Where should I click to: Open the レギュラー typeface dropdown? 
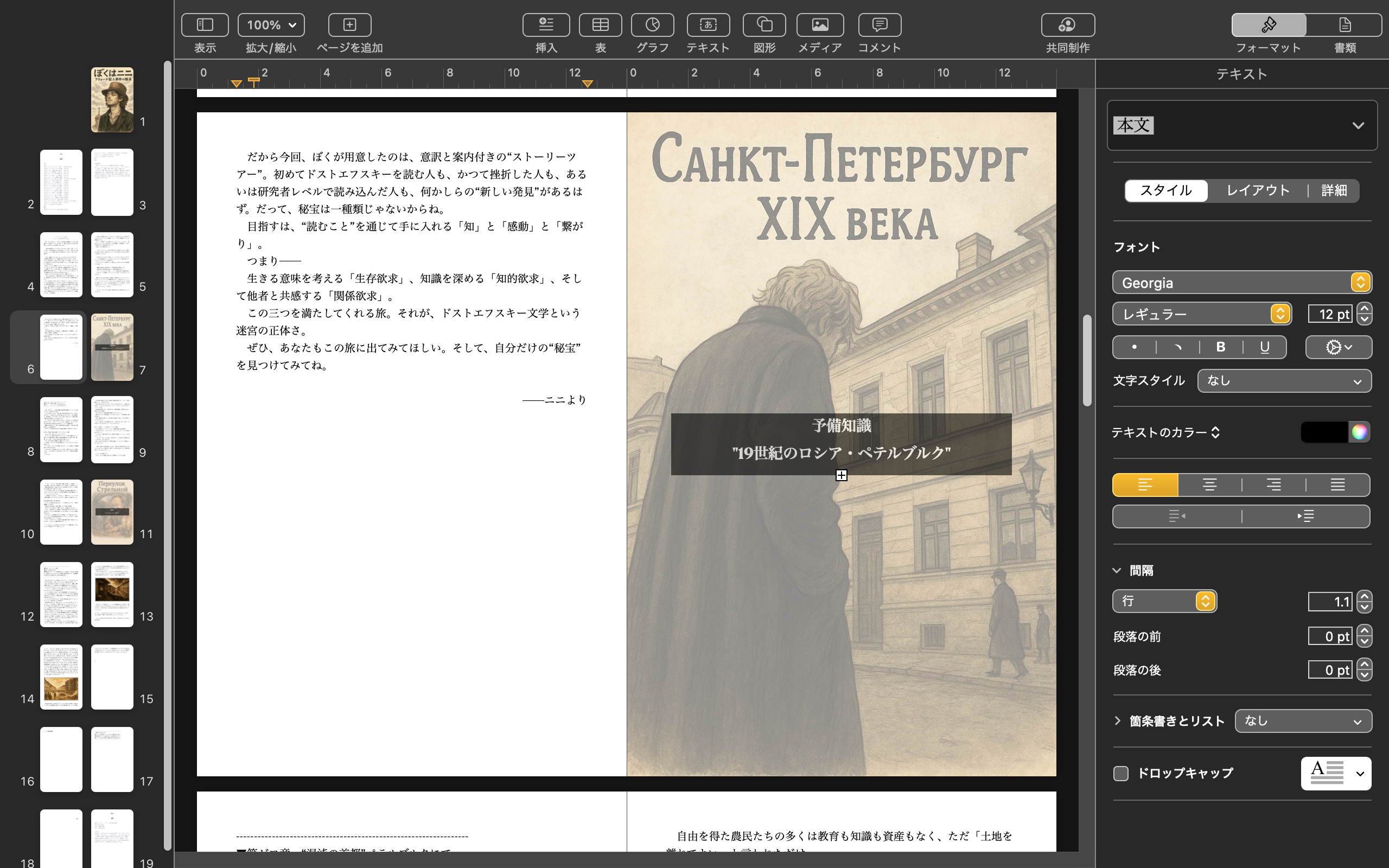pos(1202,314)
